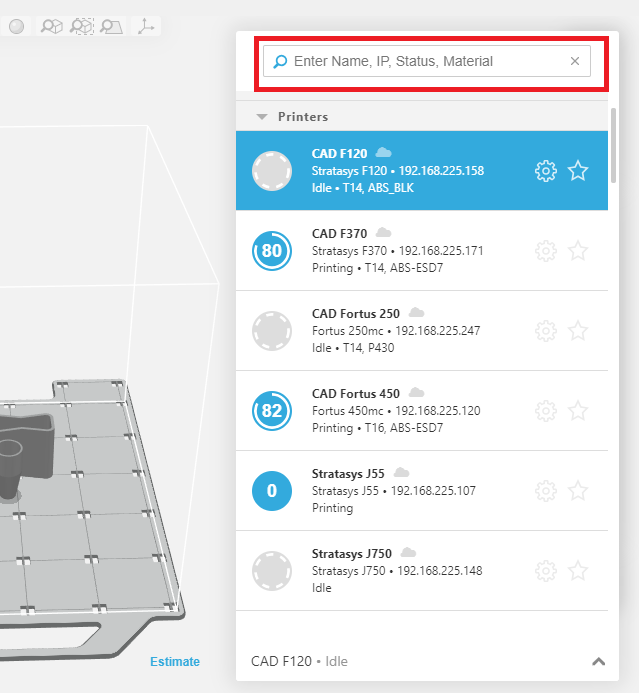Viewport: 639px width, 693px height.
Task: Favorite CAD F370 with star icon
Action: (578, 251)
